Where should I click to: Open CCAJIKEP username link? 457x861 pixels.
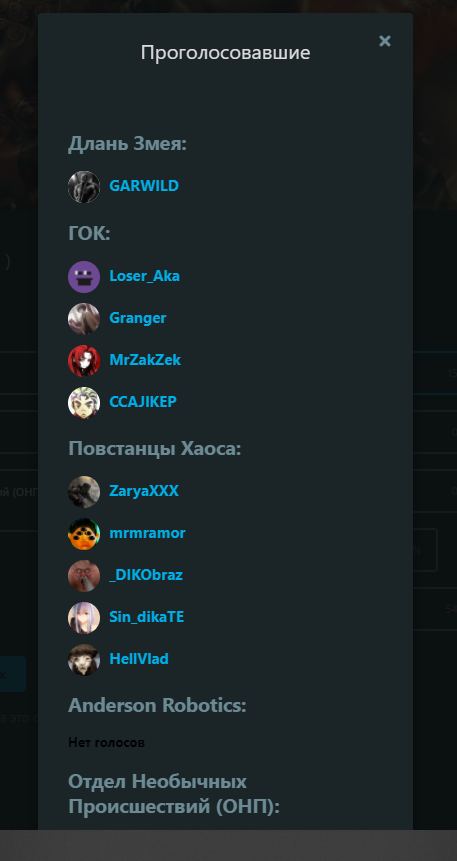point(143,402)
